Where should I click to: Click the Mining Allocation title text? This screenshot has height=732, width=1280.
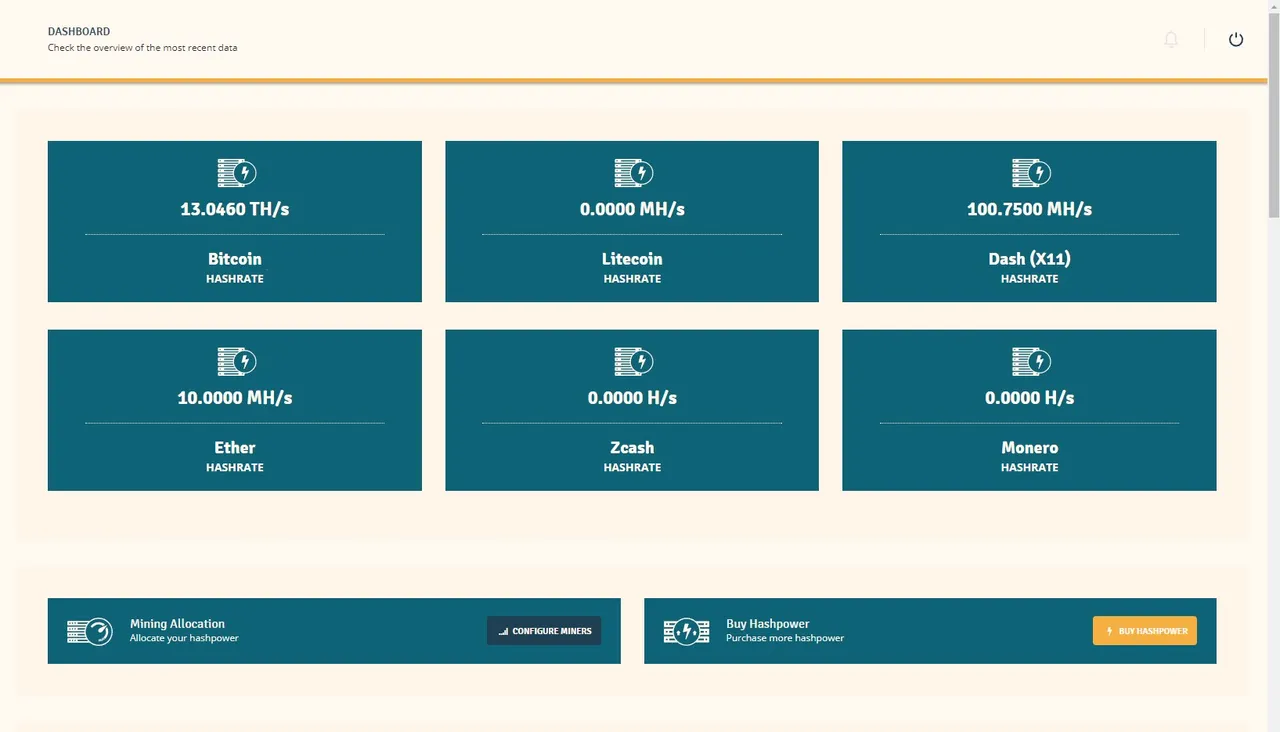(x=177, y=623)
